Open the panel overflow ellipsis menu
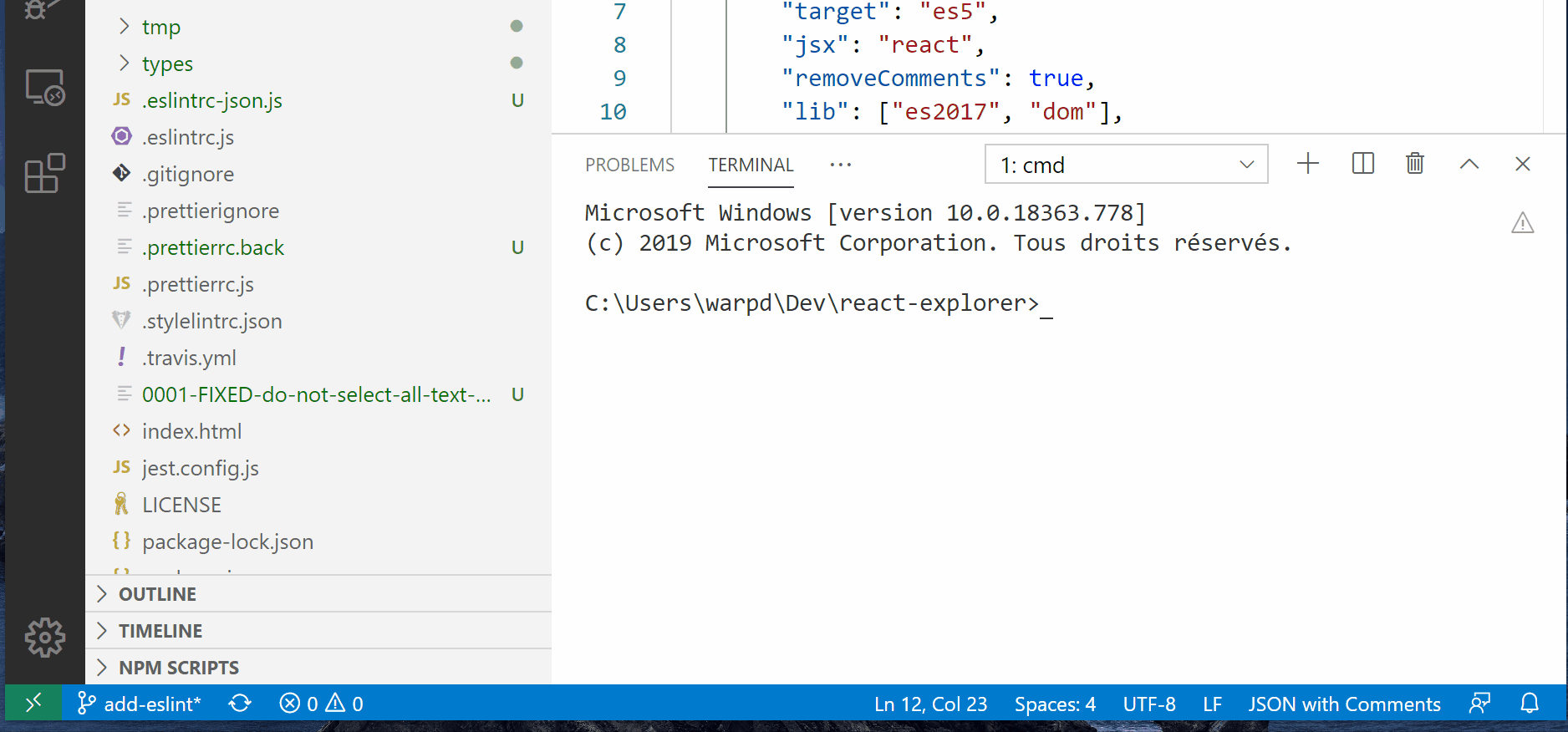The image size is (1568, 732). pyautogui.click(x=841, y=165)
